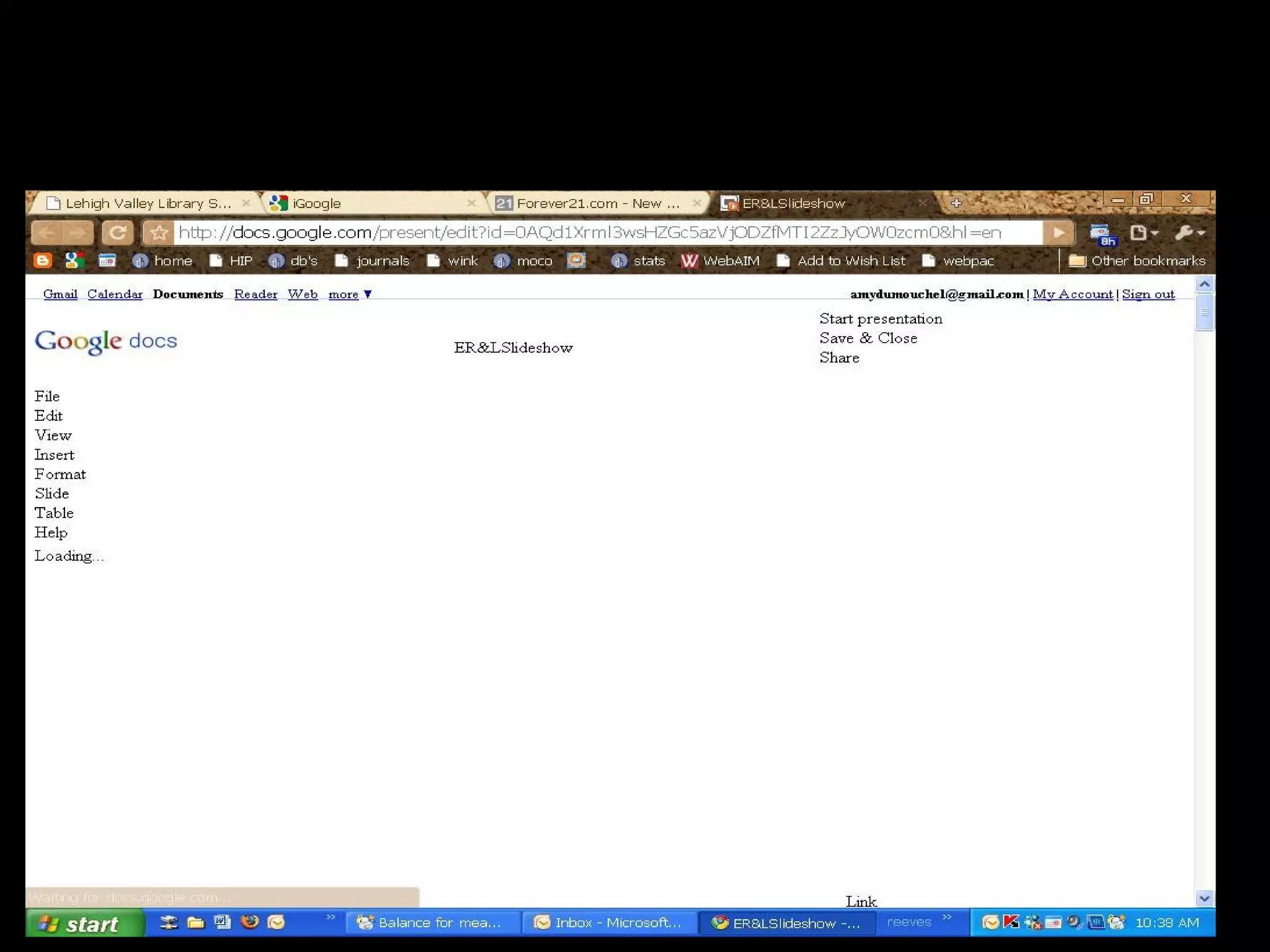Viewport: 1270px width, 952px height.
Task: Click the browser reload button
Action: coord(117,233)
